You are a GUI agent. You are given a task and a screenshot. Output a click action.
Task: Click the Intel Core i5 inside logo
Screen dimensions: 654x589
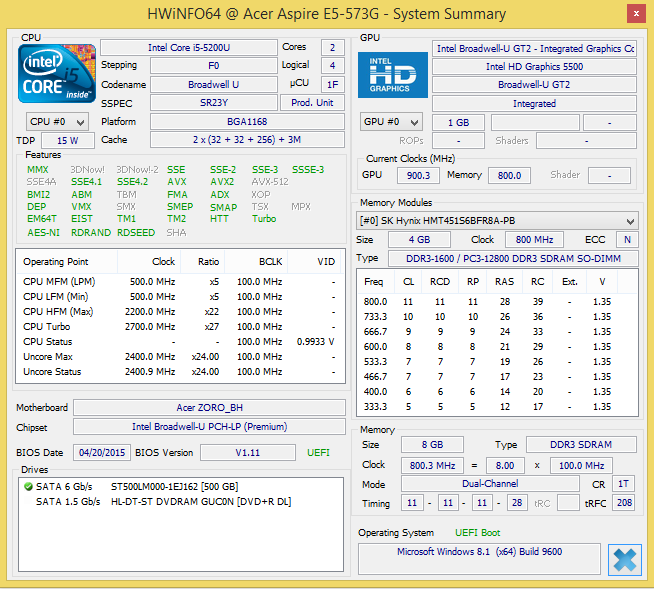[x=57, y=73]
